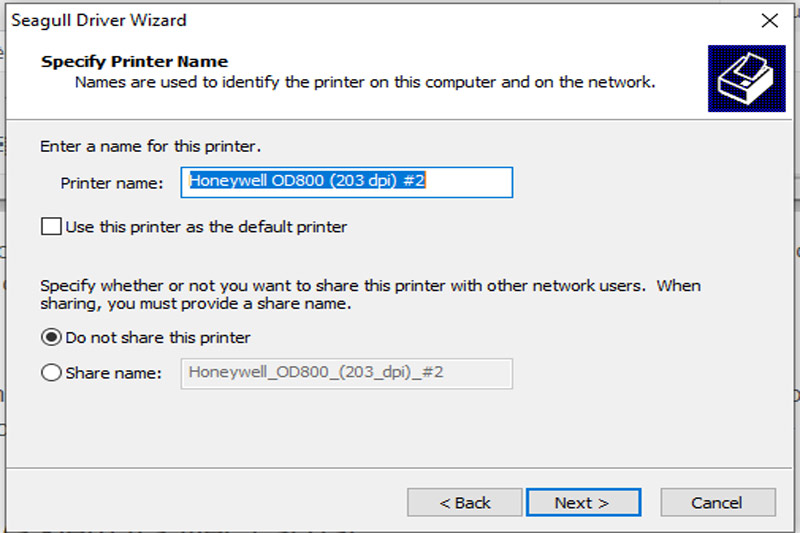Click the 'Share name:' label text
The height and width of the screenshot is (533, 800).
coord(113,373)
